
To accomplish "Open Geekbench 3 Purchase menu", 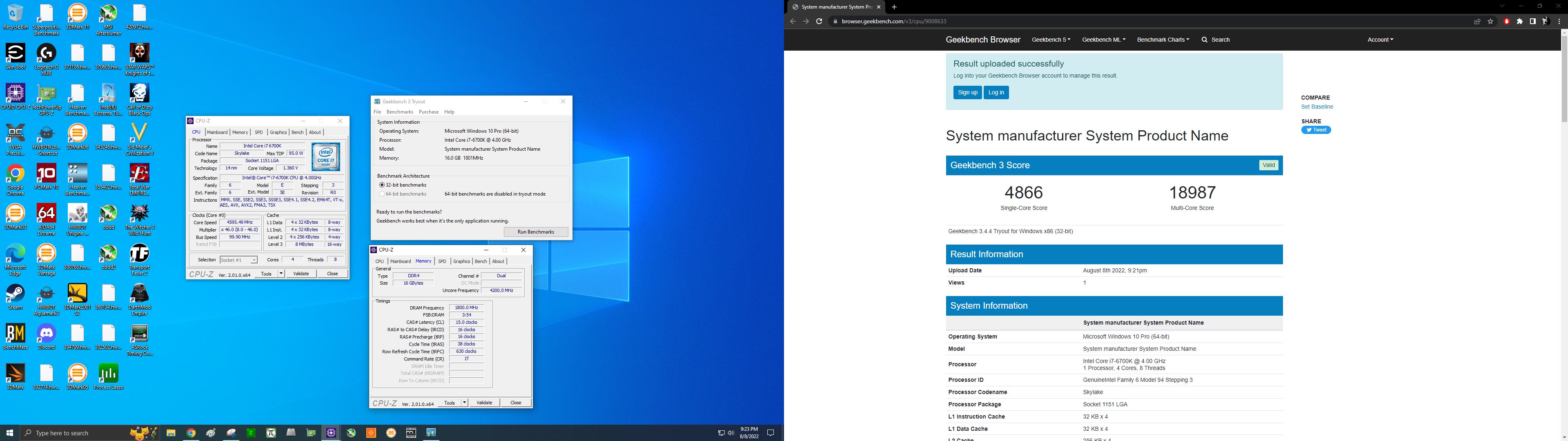I will (428, 112).
